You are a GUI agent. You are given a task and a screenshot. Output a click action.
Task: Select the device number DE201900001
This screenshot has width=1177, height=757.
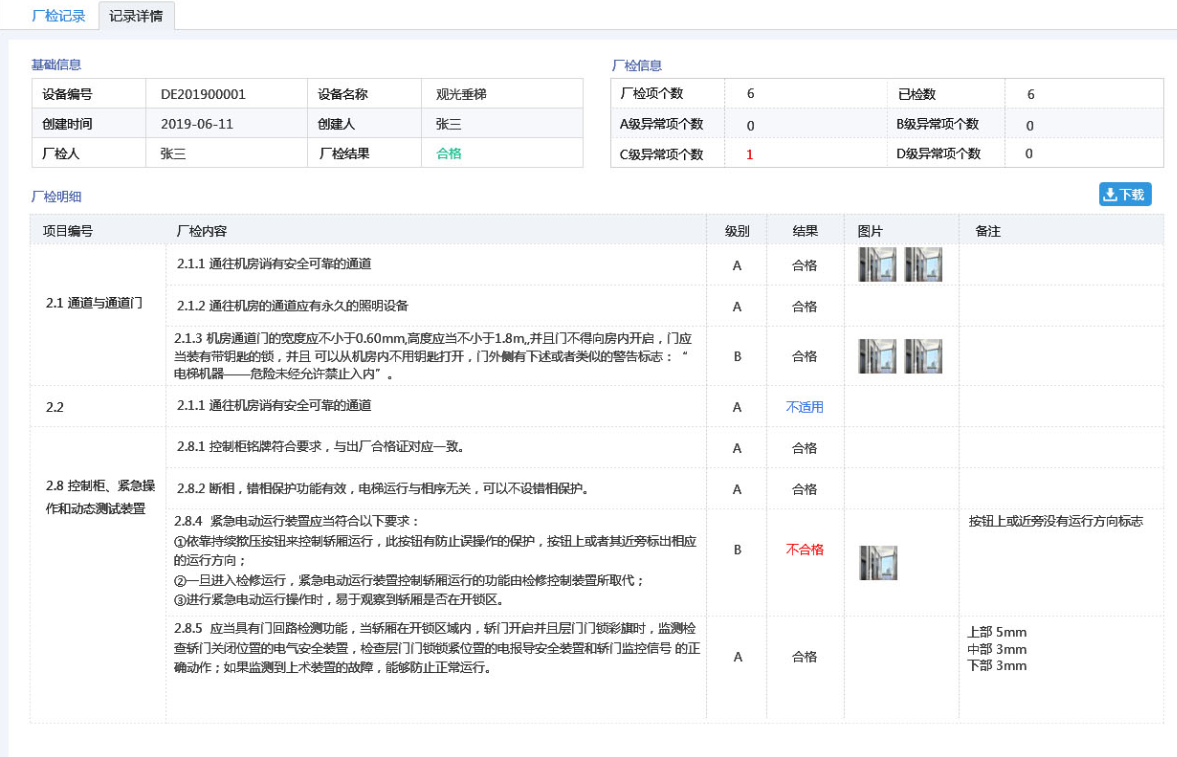(203, 95)
